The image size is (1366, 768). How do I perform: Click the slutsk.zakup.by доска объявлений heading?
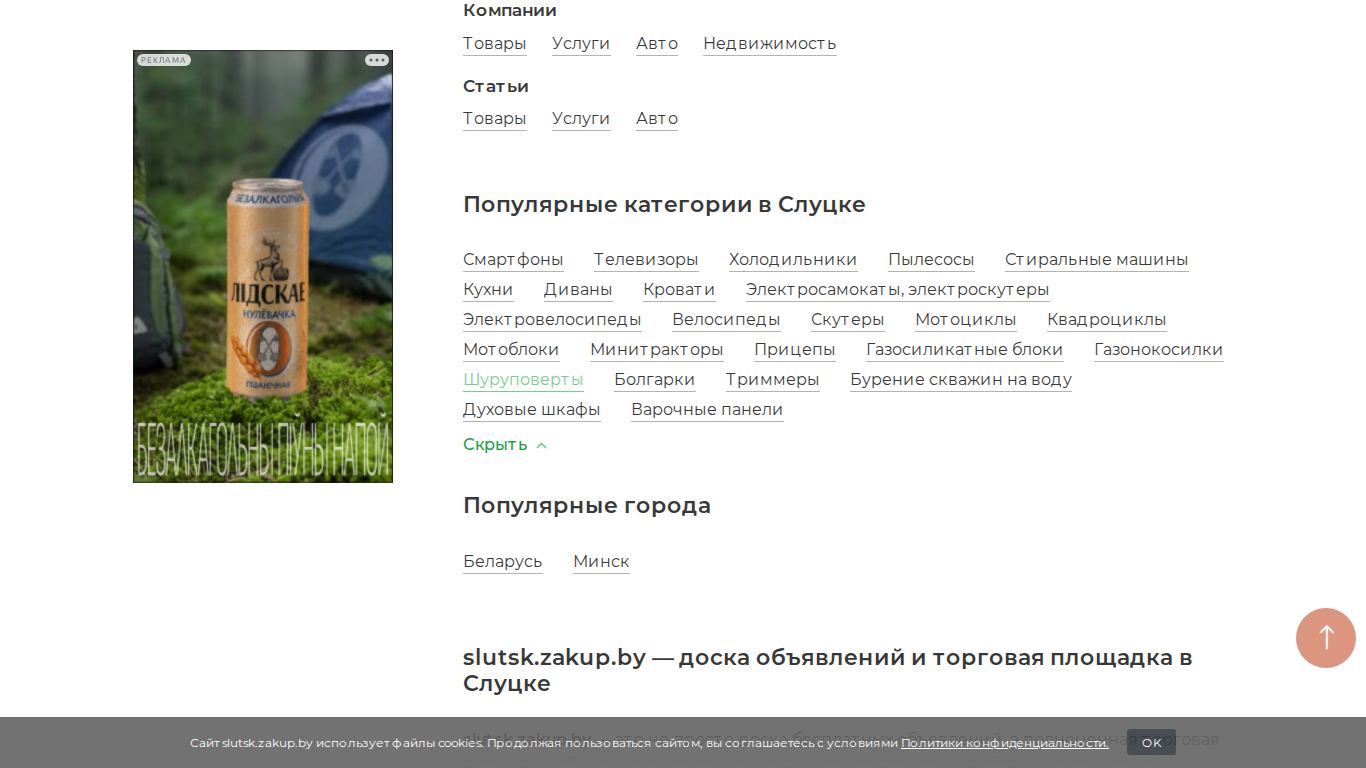click(x=828, y=671)
